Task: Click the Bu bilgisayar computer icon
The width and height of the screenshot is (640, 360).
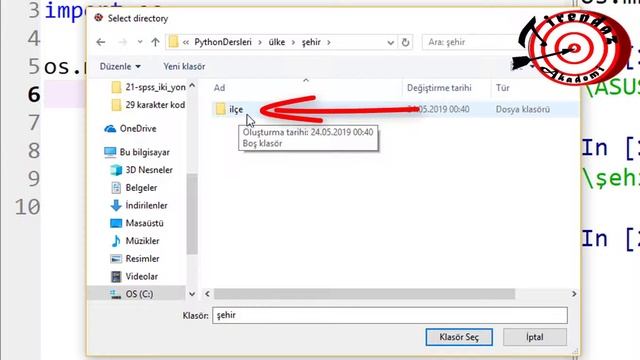Action: (x=110, y=152)
